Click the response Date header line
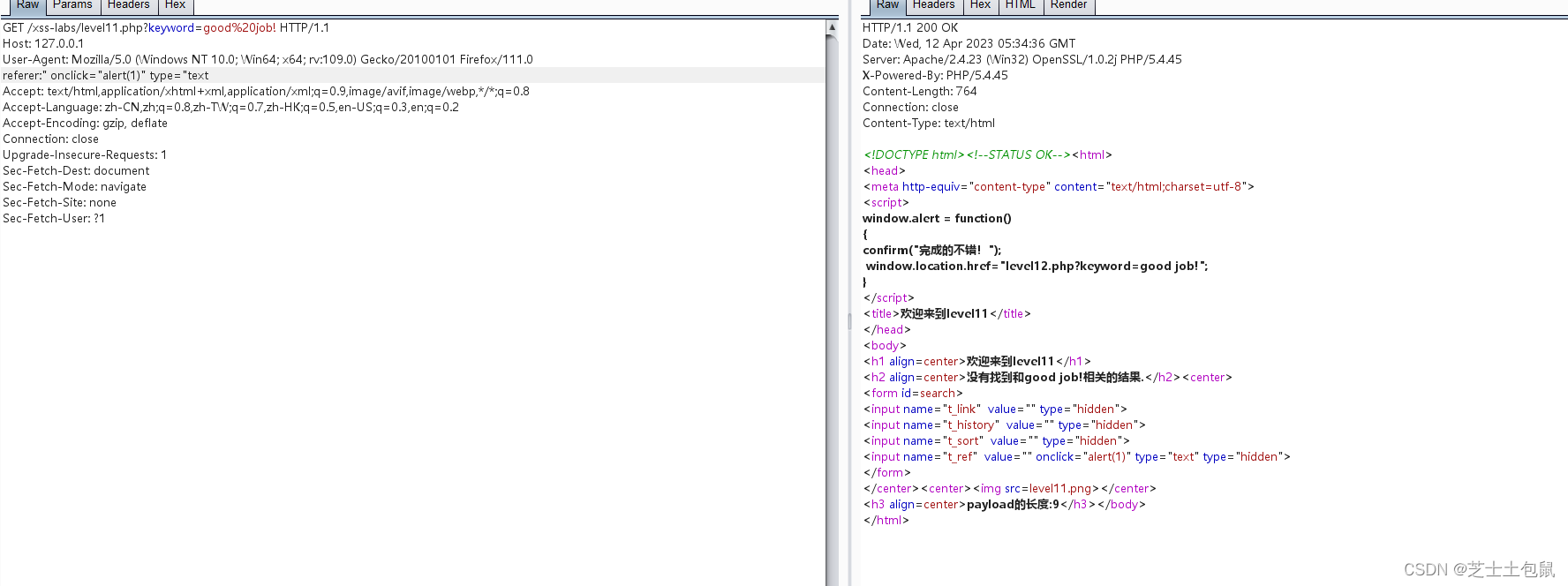The width and height of the screenshot is (1568, 586). point(969,43)
